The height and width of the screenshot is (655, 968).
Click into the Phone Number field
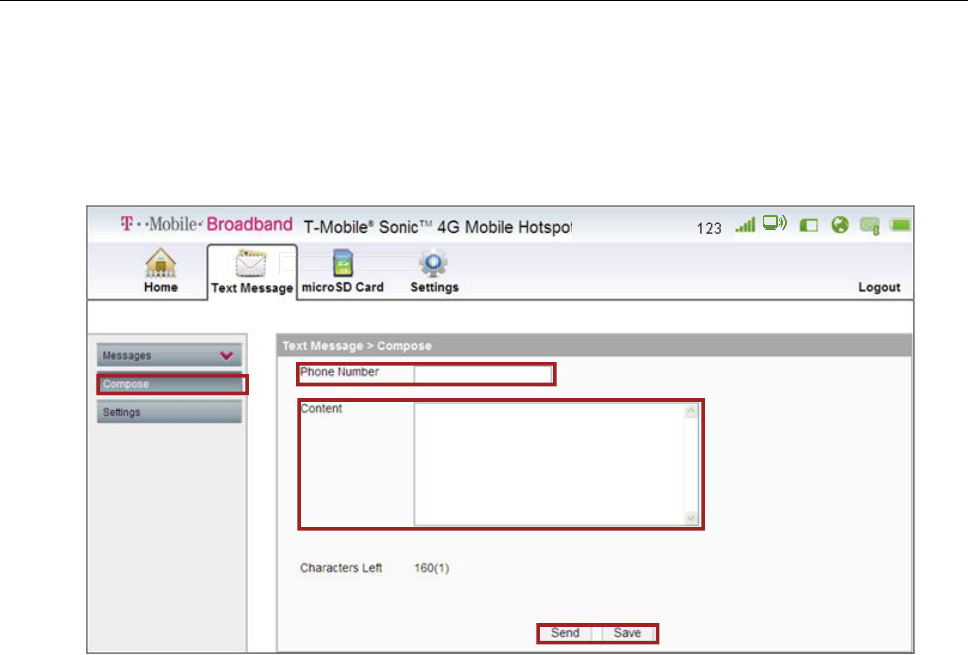(x=483, y=374)
